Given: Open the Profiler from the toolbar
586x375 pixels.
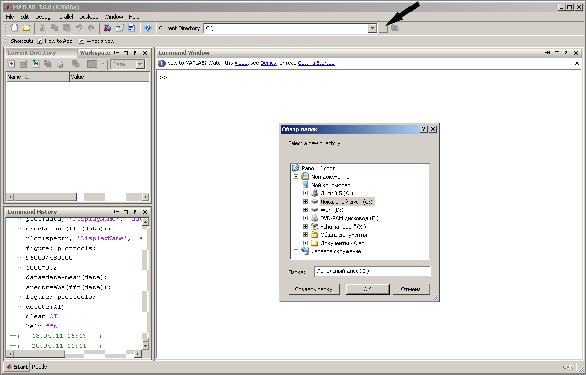Looking at the screenshot, I should point(132,28).
